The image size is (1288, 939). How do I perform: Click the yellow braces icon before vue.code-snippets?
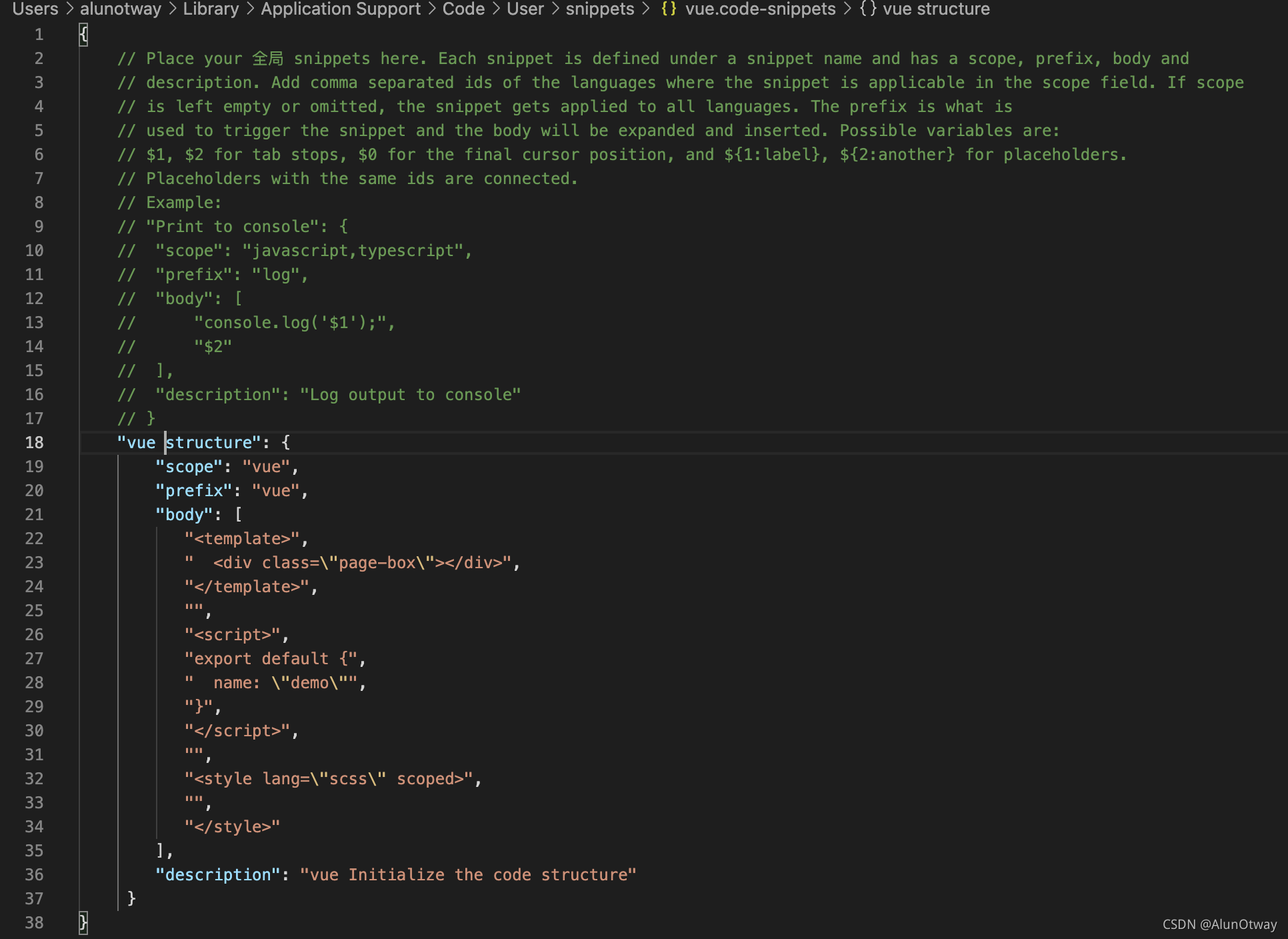(x=669, y=9)
